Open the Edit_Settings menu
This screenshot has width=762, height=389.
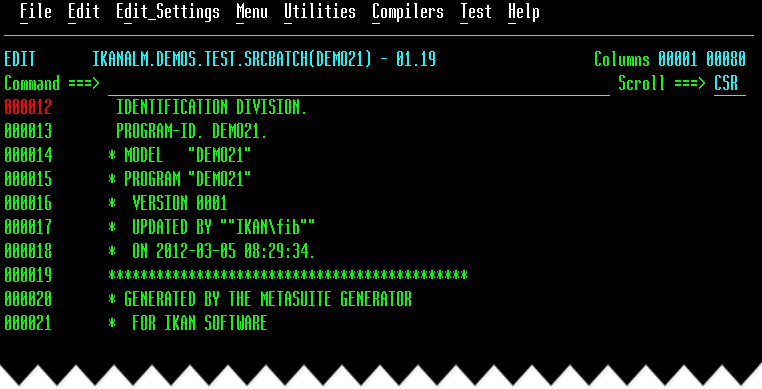(168, 12)
